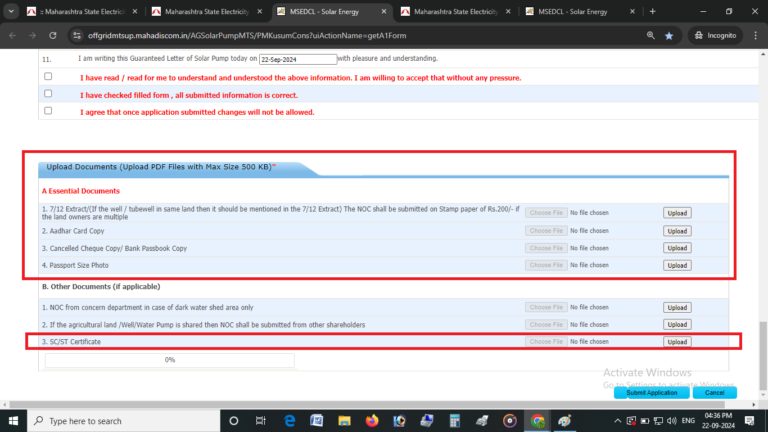Tick 'I have checked filled form' checkbox
Image resolution: width=768 pixels, height=432 pixels.
point(47,93)
